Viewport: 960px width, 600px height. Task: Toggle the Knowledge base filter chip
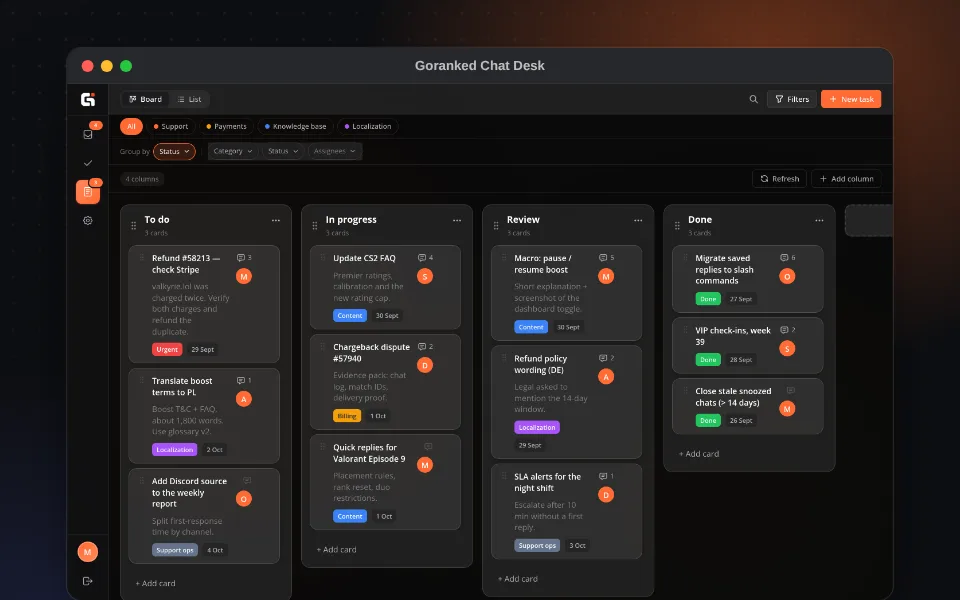[295, 126]
